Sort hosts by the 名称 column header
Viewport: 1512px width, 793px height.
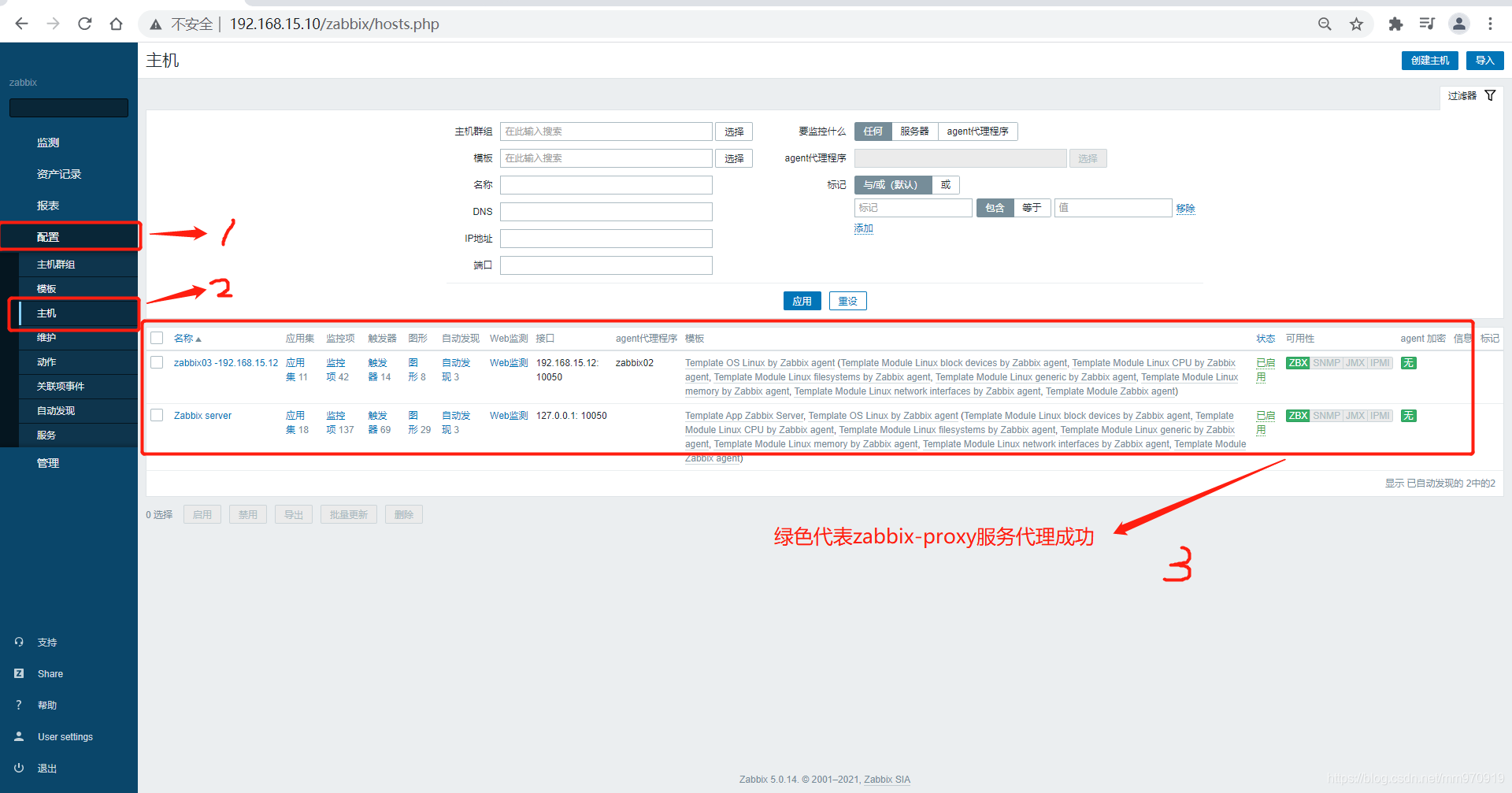pos(187,339)
